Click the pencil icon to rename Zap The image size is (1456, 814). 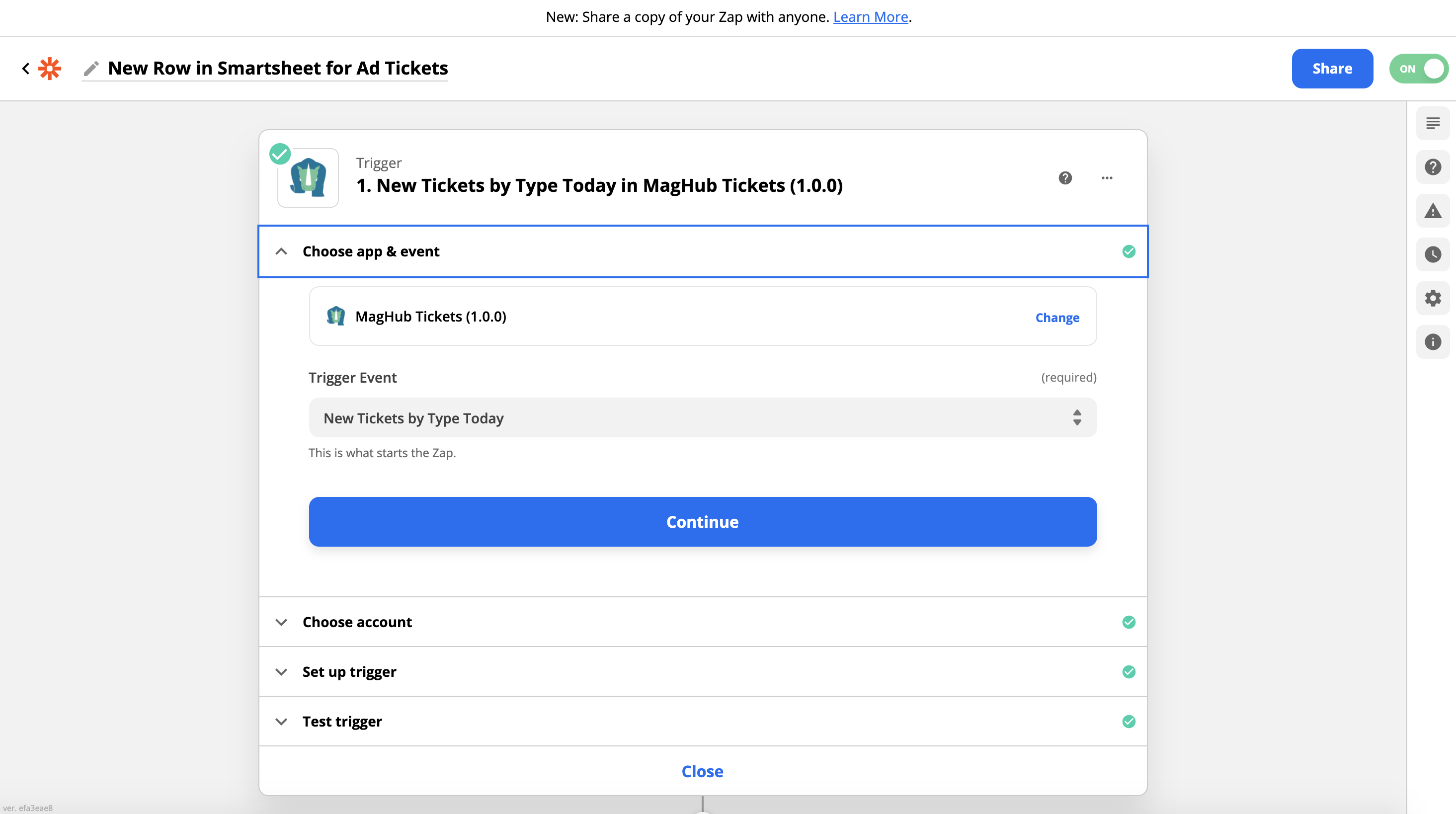91,69
